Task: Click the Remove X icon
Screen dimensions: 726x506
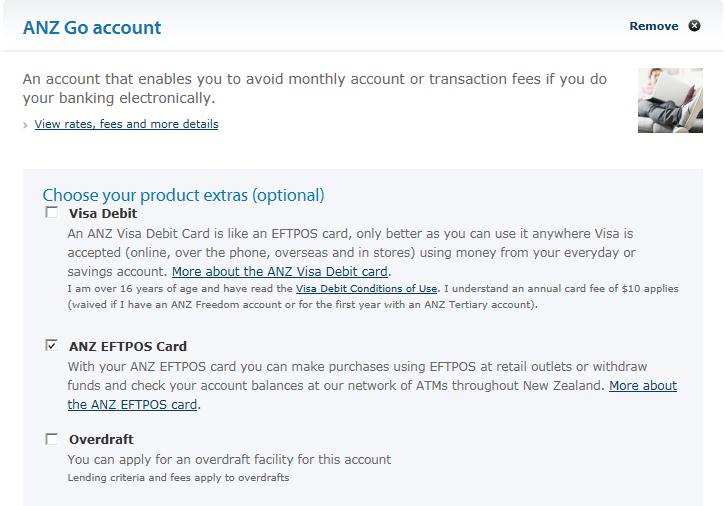Action: pyautogui.click(x=695, y=26)
